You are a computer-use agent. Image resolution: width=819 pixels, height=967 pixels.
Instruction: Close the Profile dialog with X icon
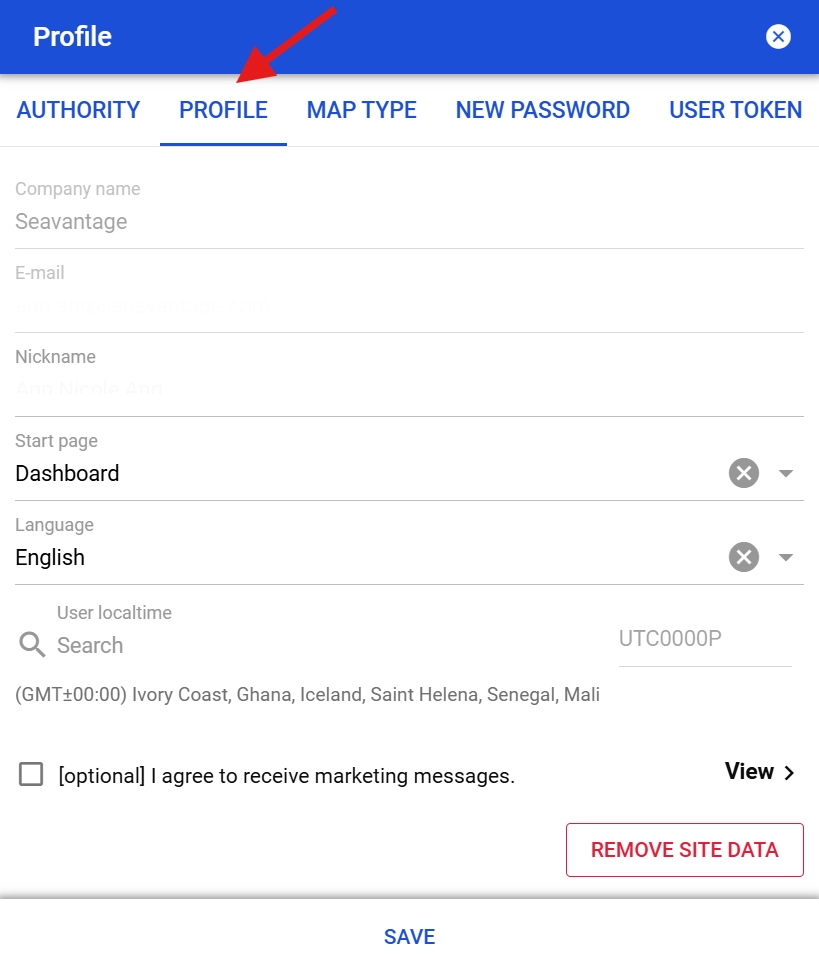coord(778,37)
